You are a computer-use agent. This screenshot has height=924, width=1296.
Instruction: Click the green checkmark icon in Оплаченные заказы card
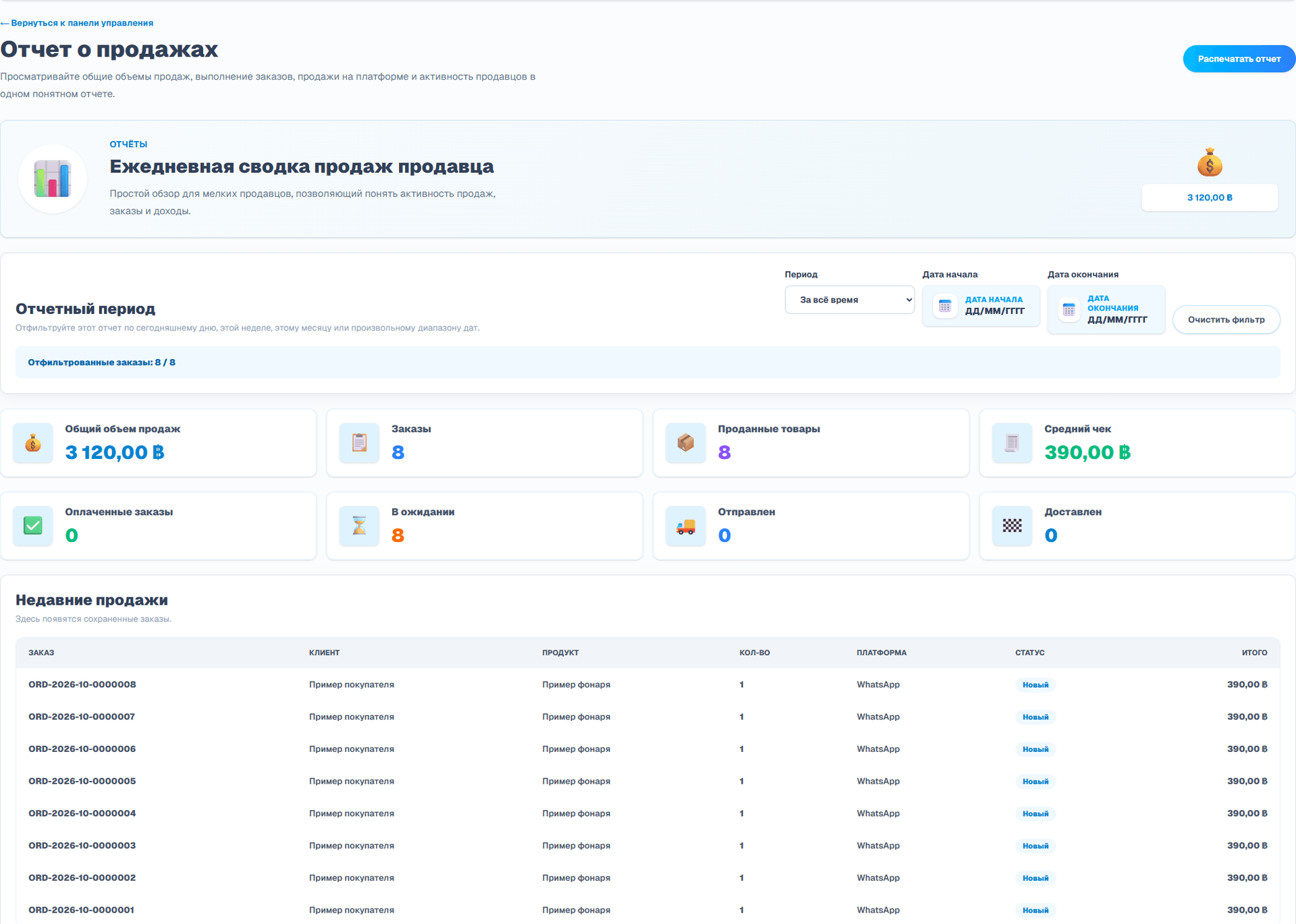(x=33, y=526)
